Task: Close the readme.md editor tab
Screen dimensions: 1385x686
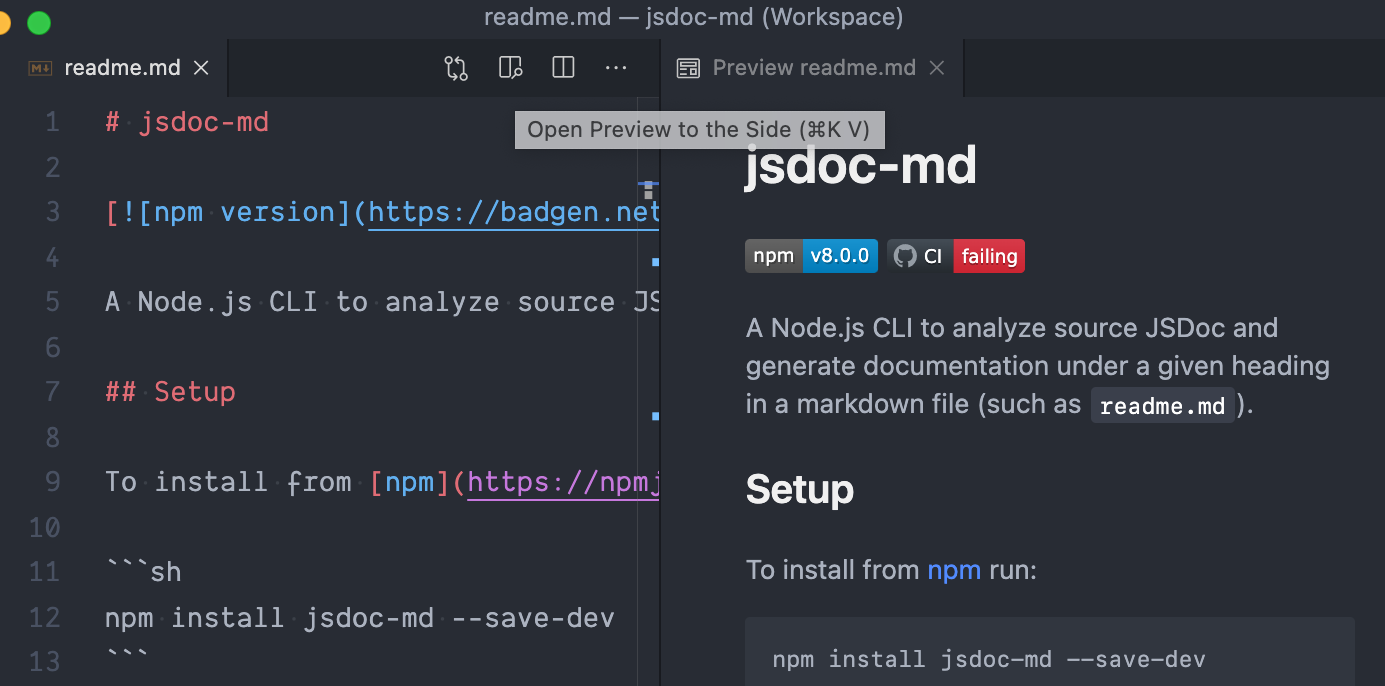Action: pos(200,67)
